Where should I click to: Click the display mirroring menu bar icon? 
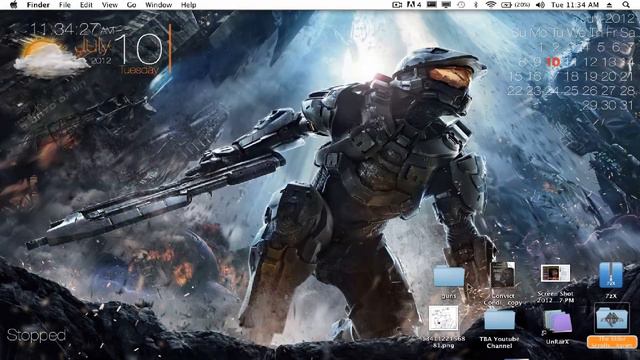(446, 5)
